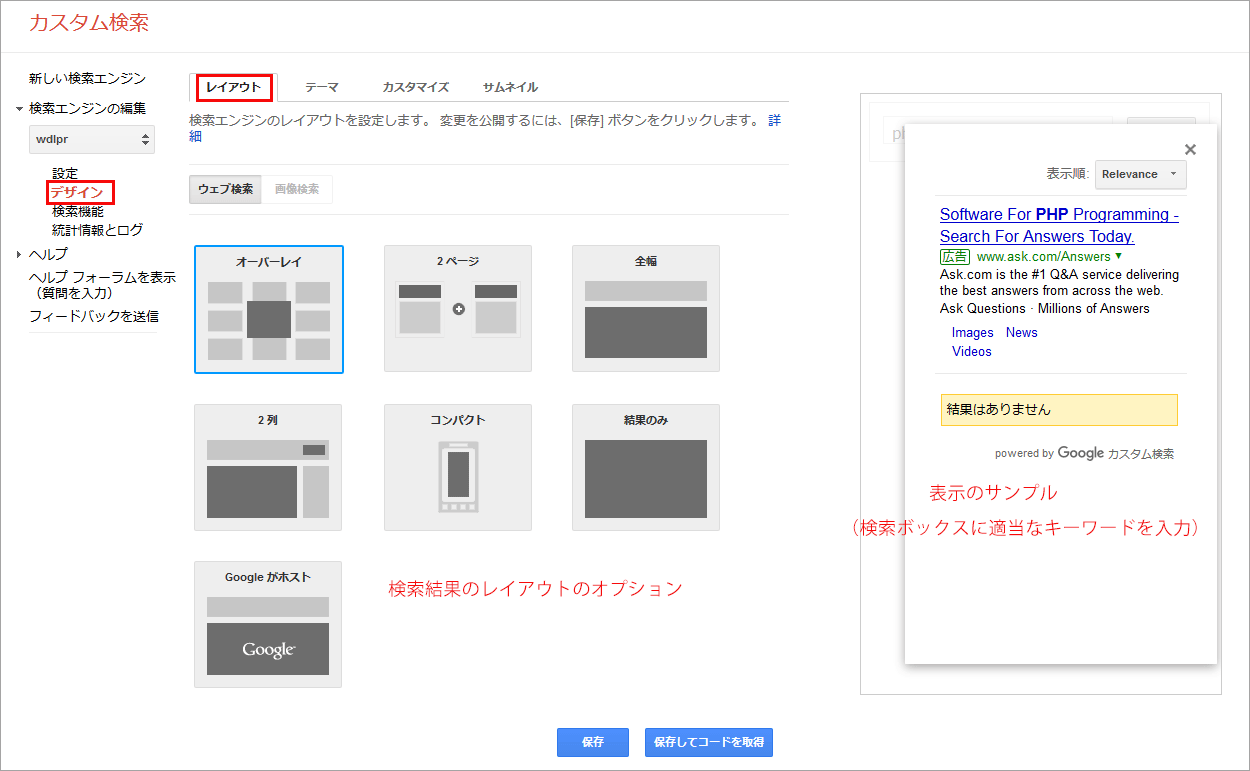Open 新しい検索エンジン in sidebar
The width and height of the screenshot is (1250, 771).
coord(87,78)
